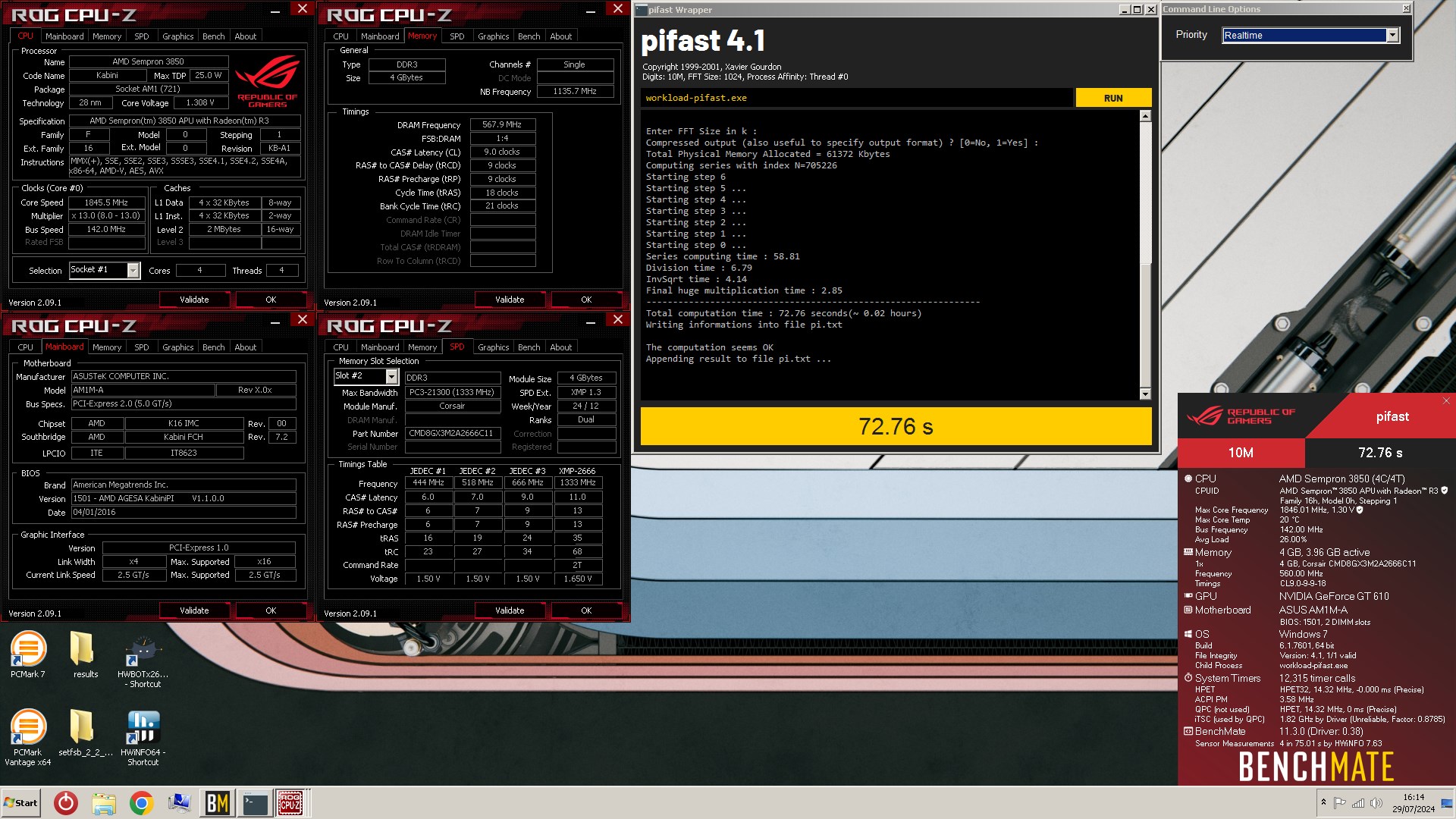Screen dimensions: 1456x819
Task: Click the network signal tray icon
Action: pos(1358,803)
